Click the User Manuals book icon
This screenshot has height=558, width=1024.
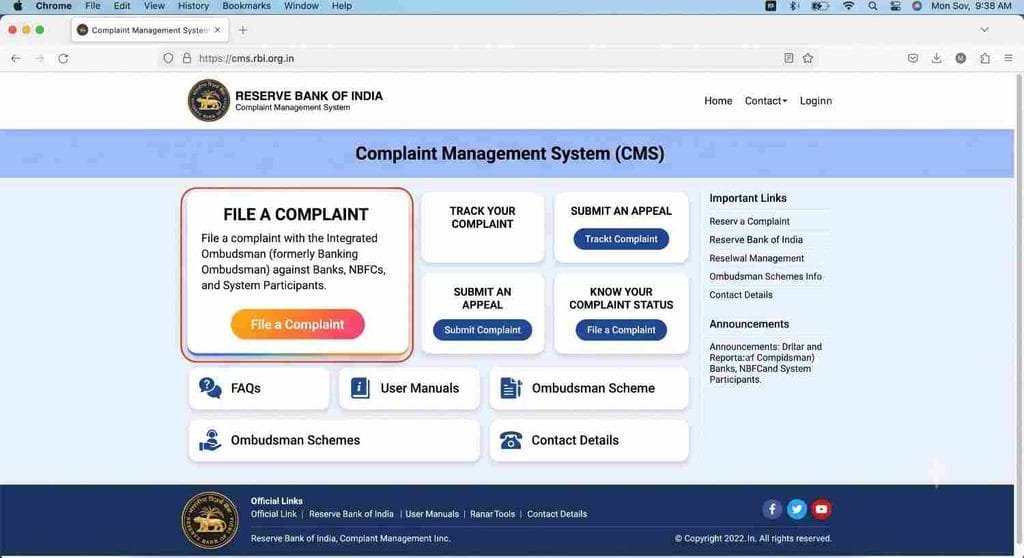[360, 388]
